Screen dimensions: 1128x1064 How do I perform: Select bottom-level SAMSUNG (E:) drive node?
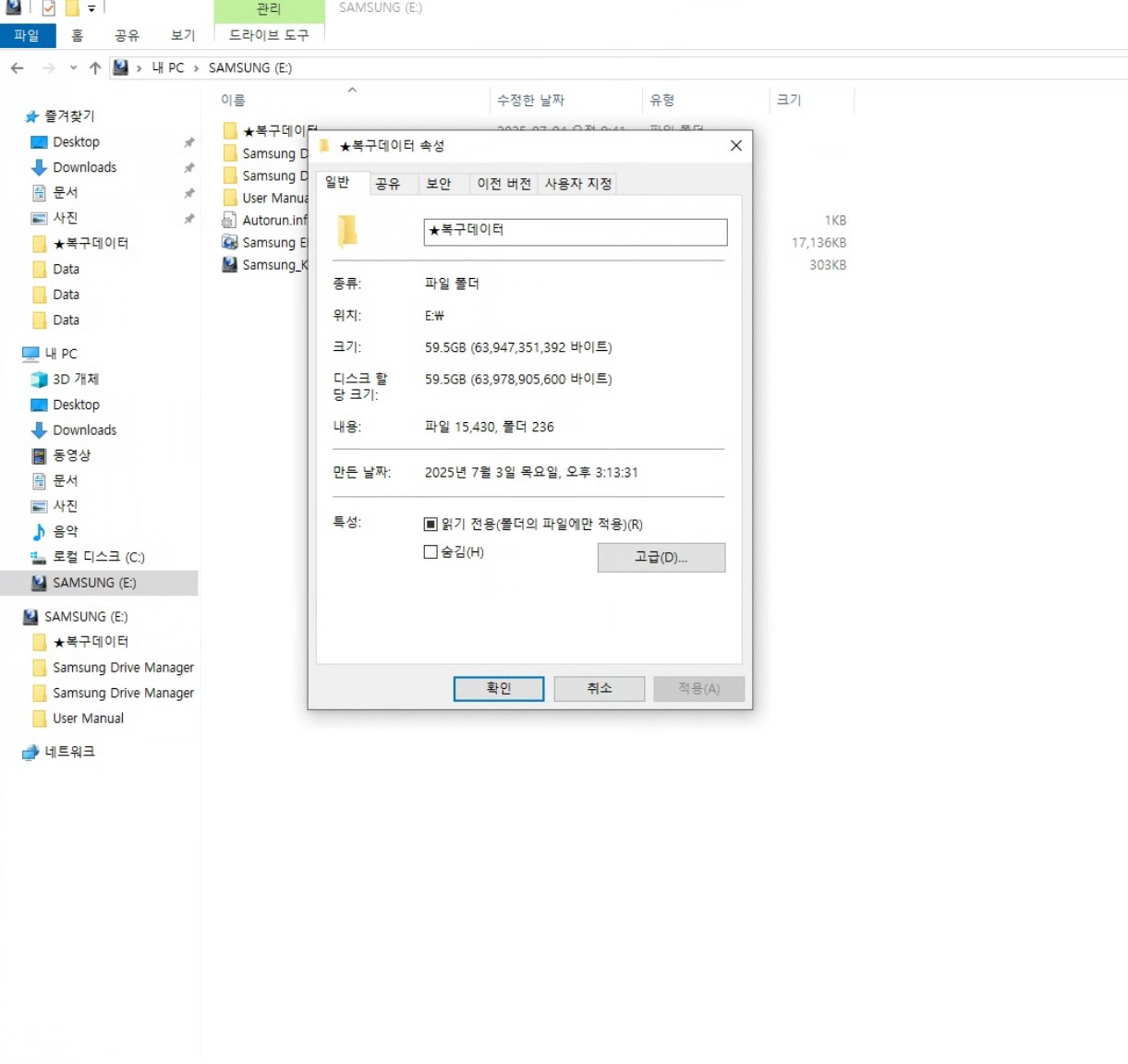(86, 617)
